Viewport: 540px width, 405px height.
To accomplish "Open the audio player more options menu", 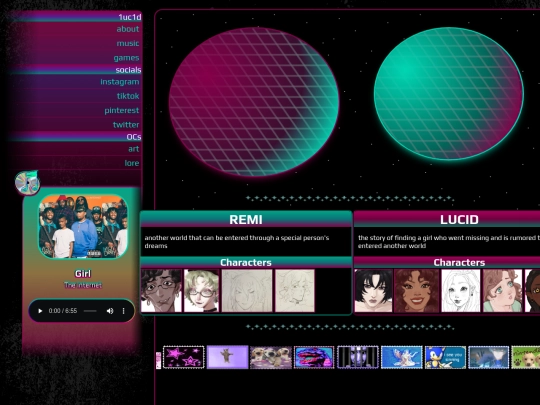I will (123, 311).
